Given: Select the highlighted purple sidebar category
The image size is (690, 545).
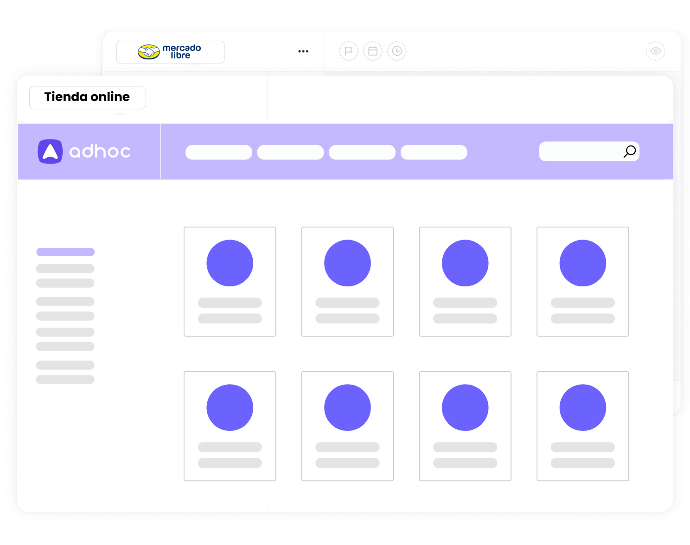Looking at the screenshot, I should click(x=65, y=252).
